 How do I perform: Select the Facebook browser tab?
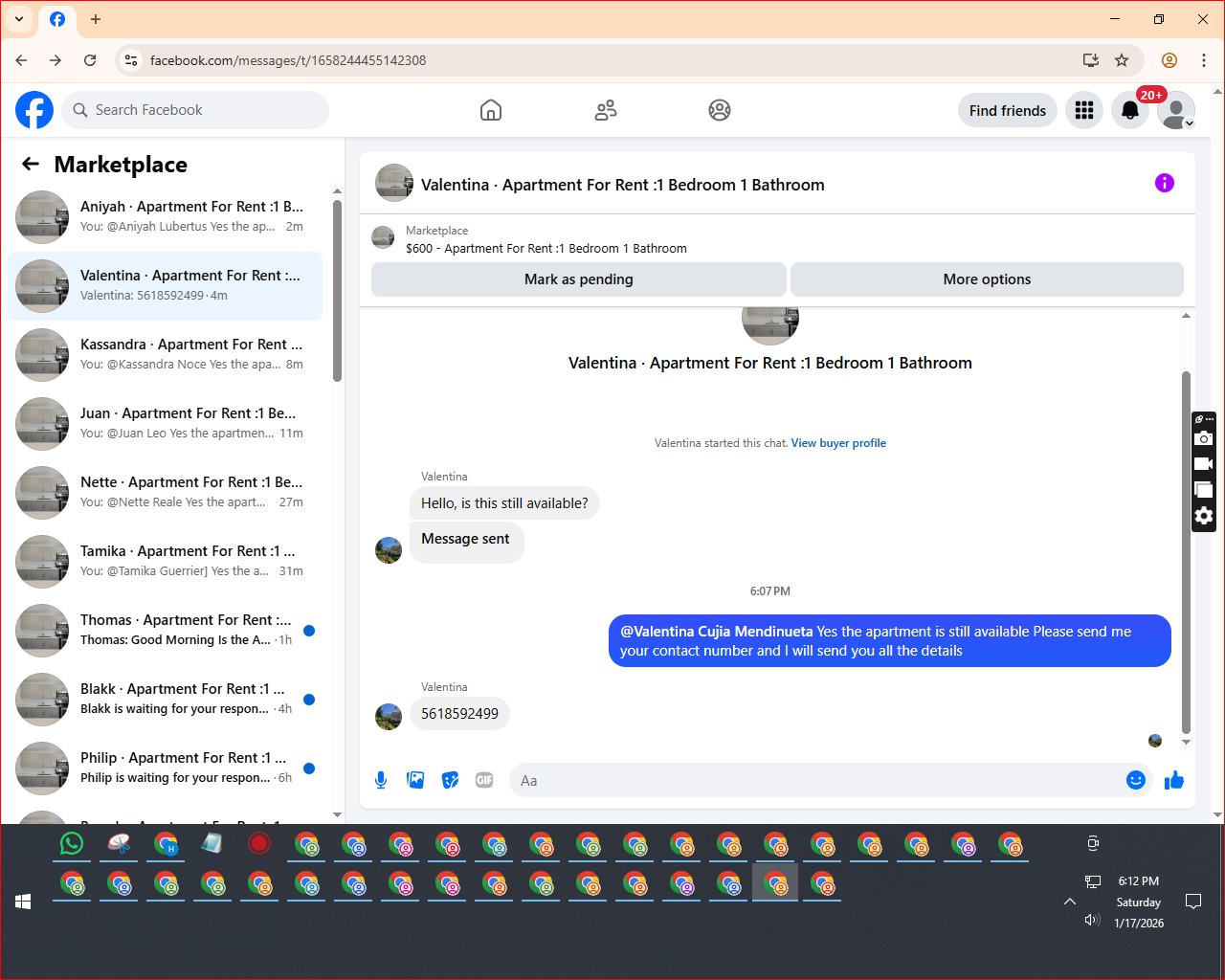pos(57,19)
